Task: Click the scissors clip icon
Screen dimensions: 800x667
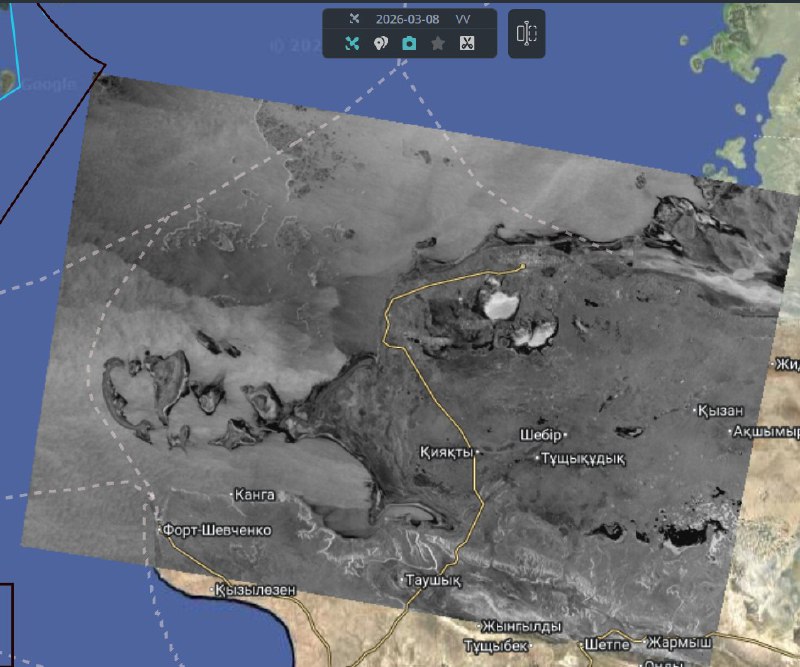Action: pyautogui.click(x=466, y=43)
